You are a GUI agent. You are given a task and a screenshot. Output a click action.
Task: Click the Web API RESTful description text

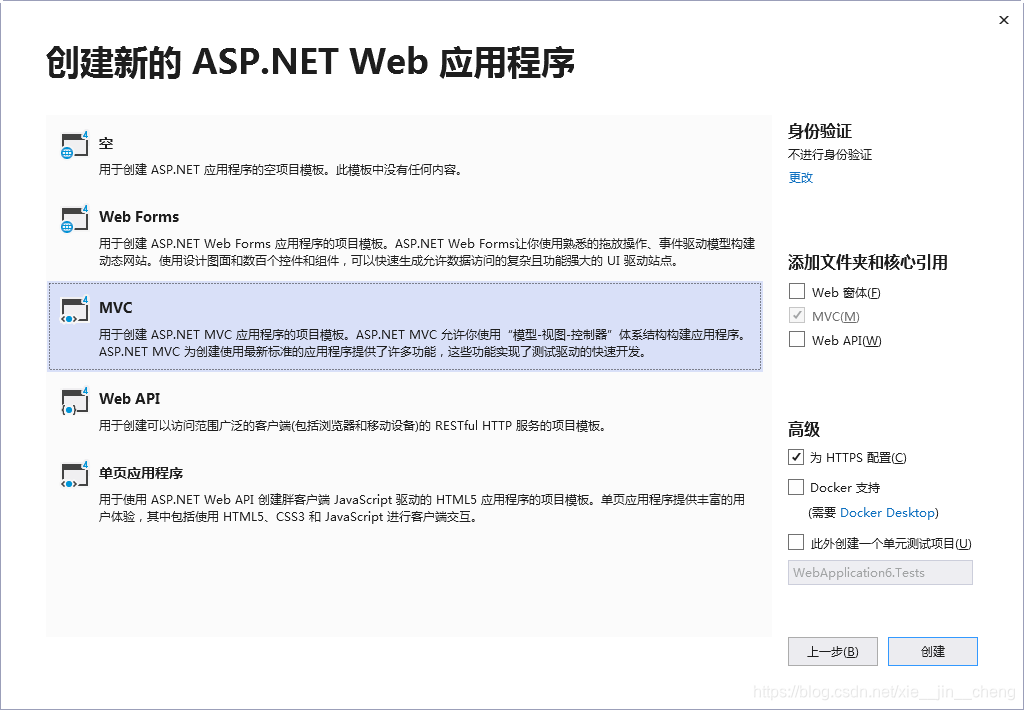click(353, 426)
